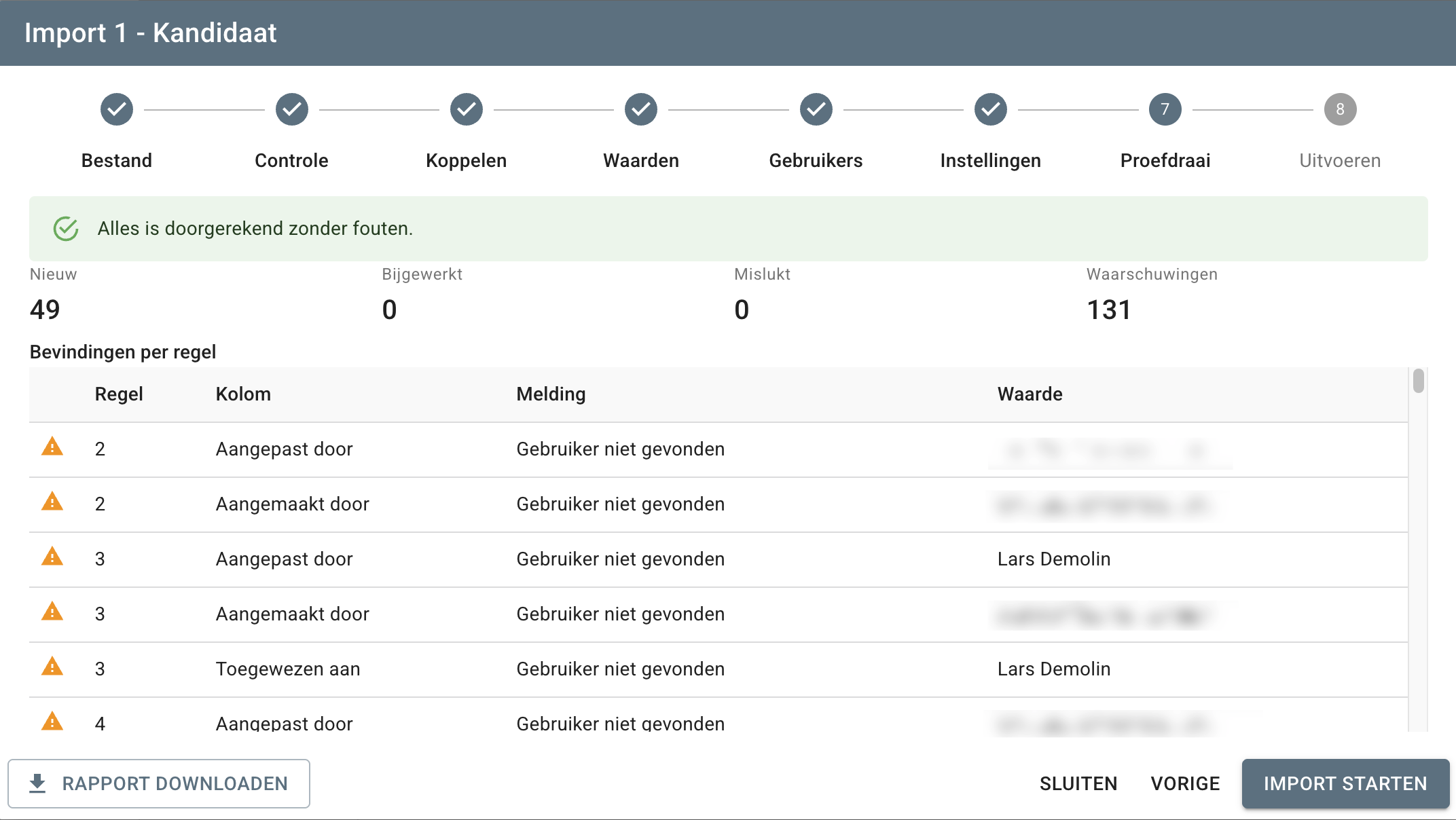Click warning icon for row 3 Toegewezen aan
This screenshot has width=1456, height=820.
pos(52,667)
